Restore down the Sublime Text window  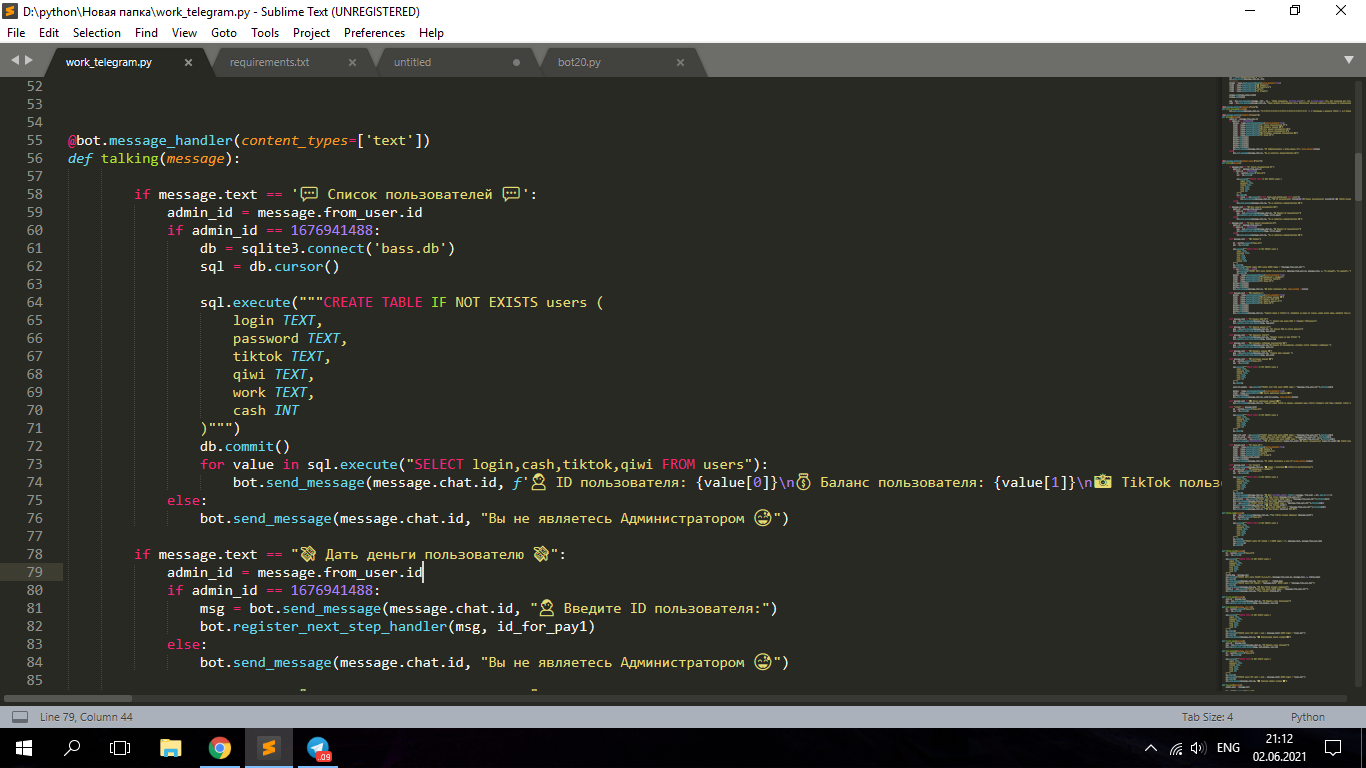coord(1296,11)
